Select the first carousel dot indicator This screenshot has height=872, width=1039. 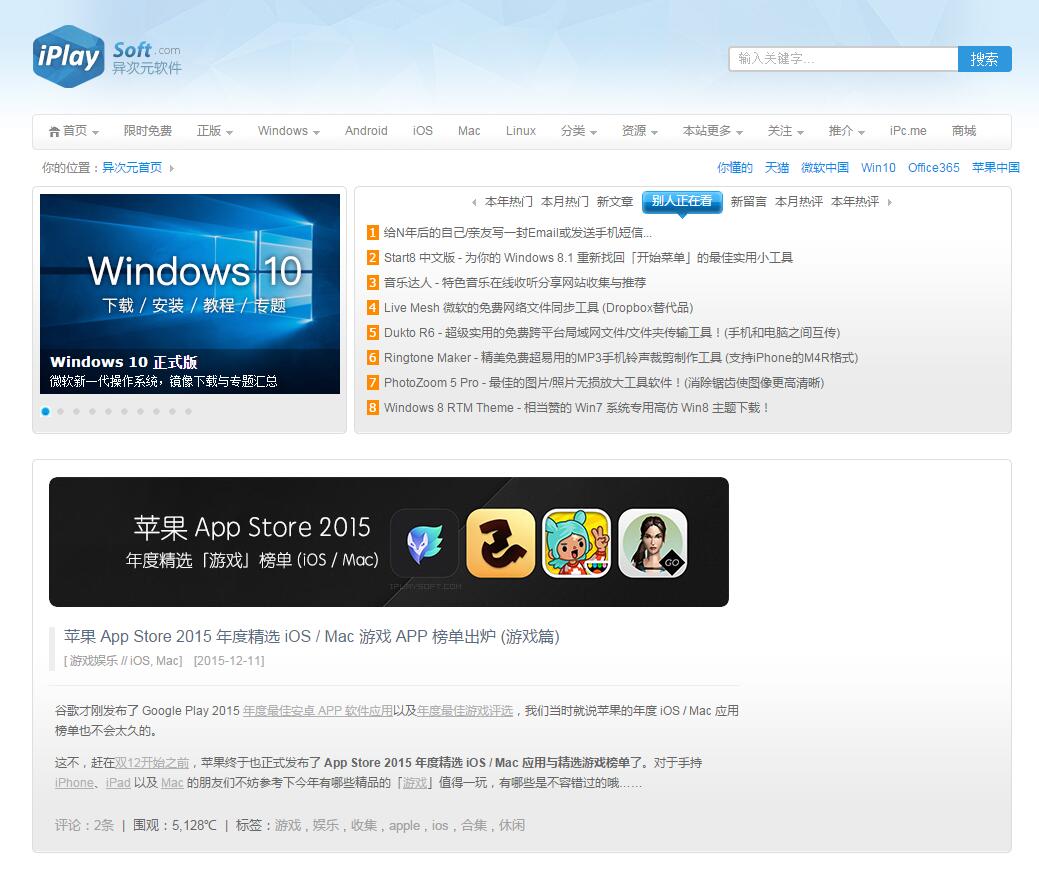45,411
